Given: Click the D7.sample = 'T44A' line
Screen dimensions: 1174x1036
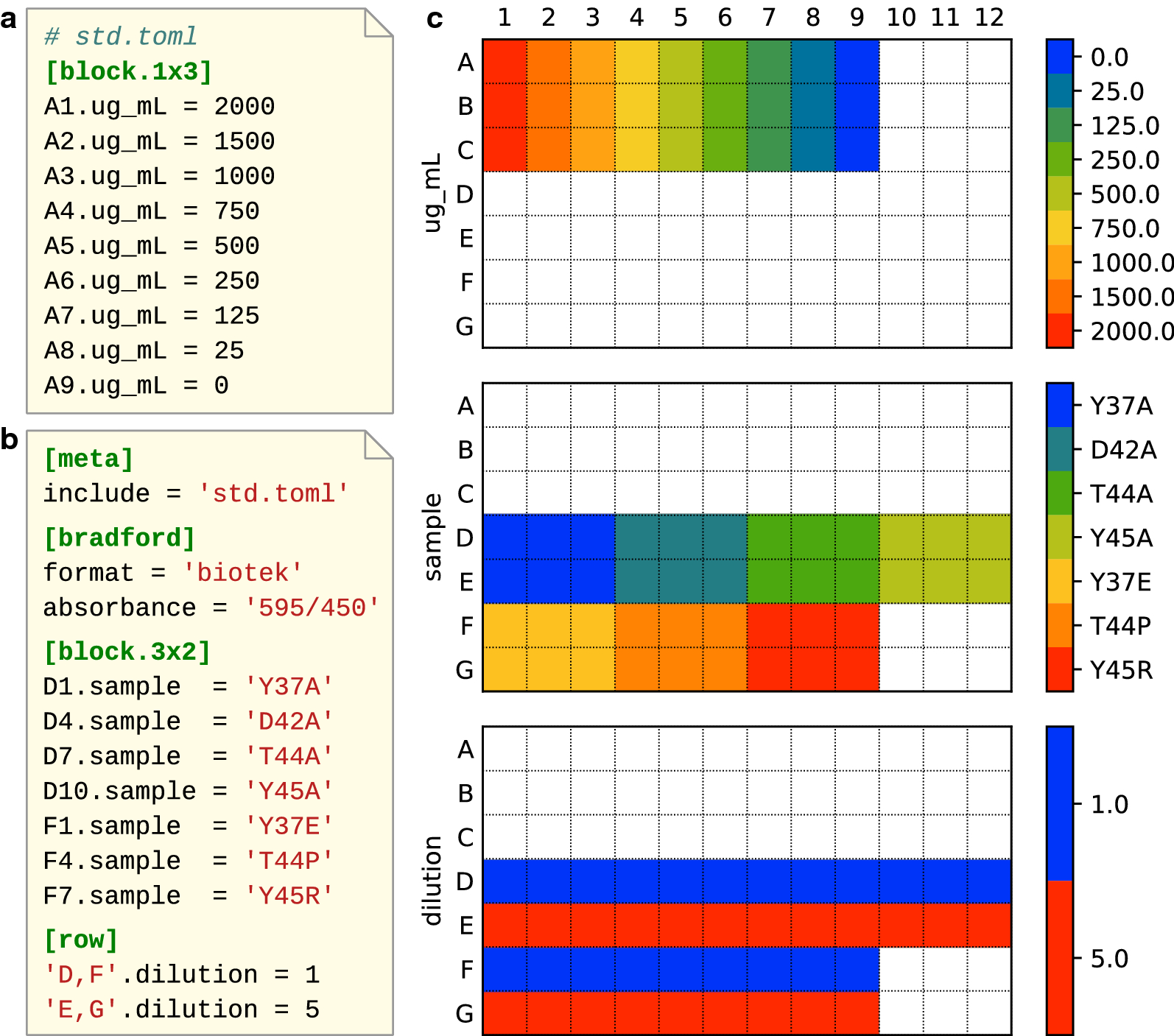Looking at the screenshot, I should point(189,755).
